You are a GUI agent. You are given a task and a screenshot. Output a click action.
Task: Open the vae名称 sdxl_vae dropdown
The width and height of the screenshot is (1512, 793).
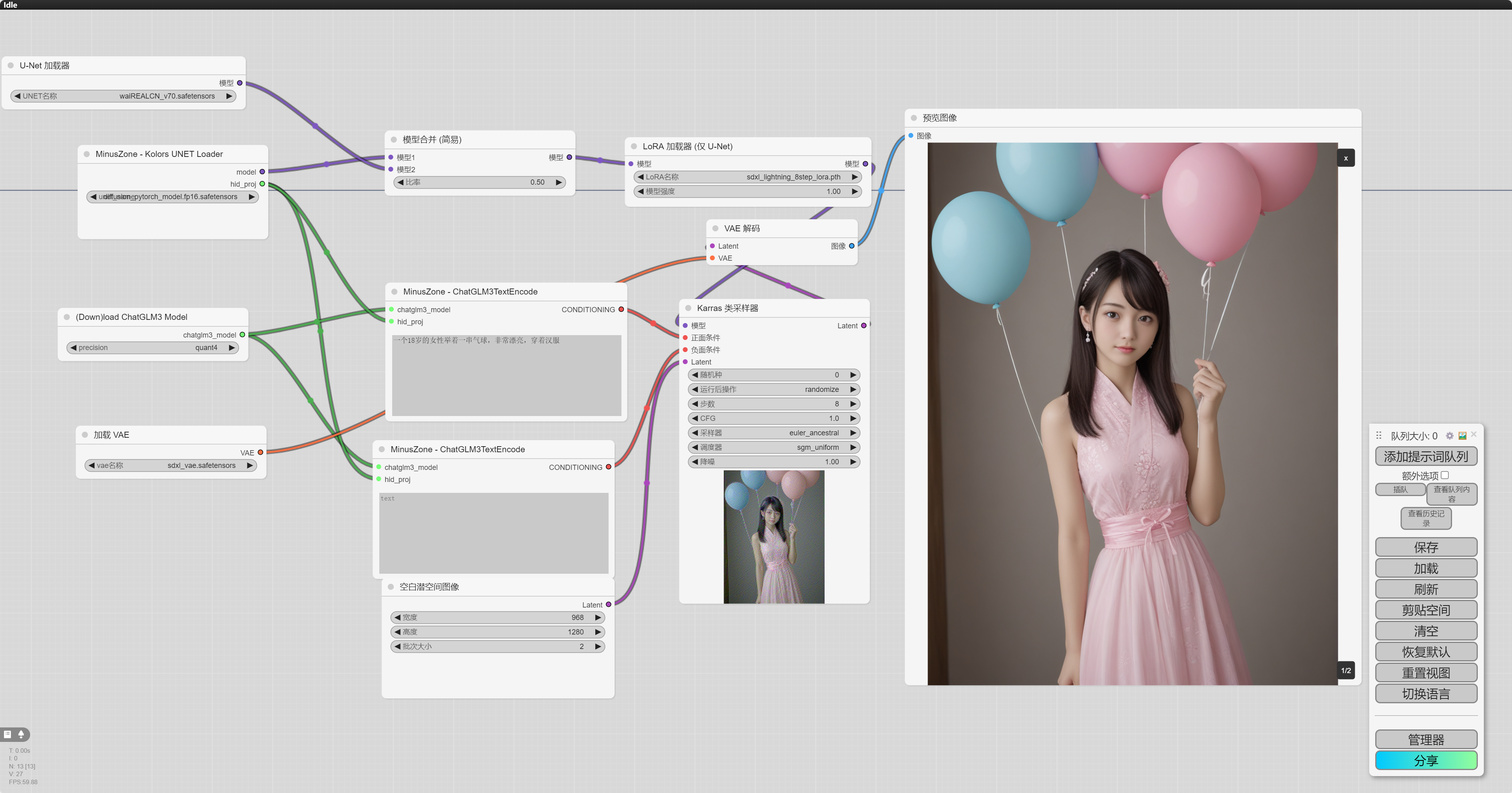170,466
